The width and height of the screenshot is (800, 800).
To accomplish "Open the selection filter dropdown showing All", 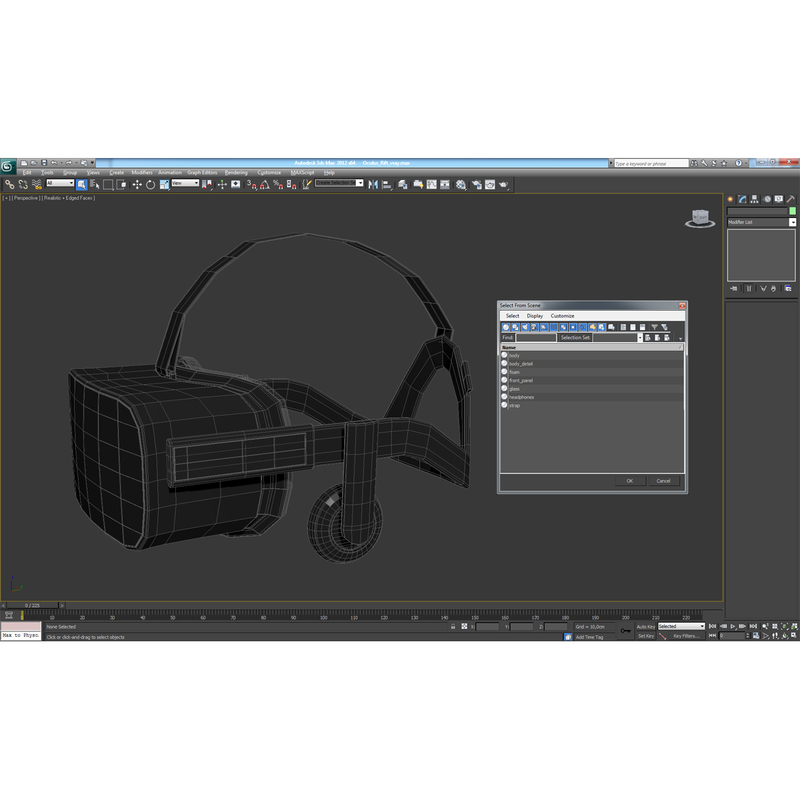I will (68, 185).
